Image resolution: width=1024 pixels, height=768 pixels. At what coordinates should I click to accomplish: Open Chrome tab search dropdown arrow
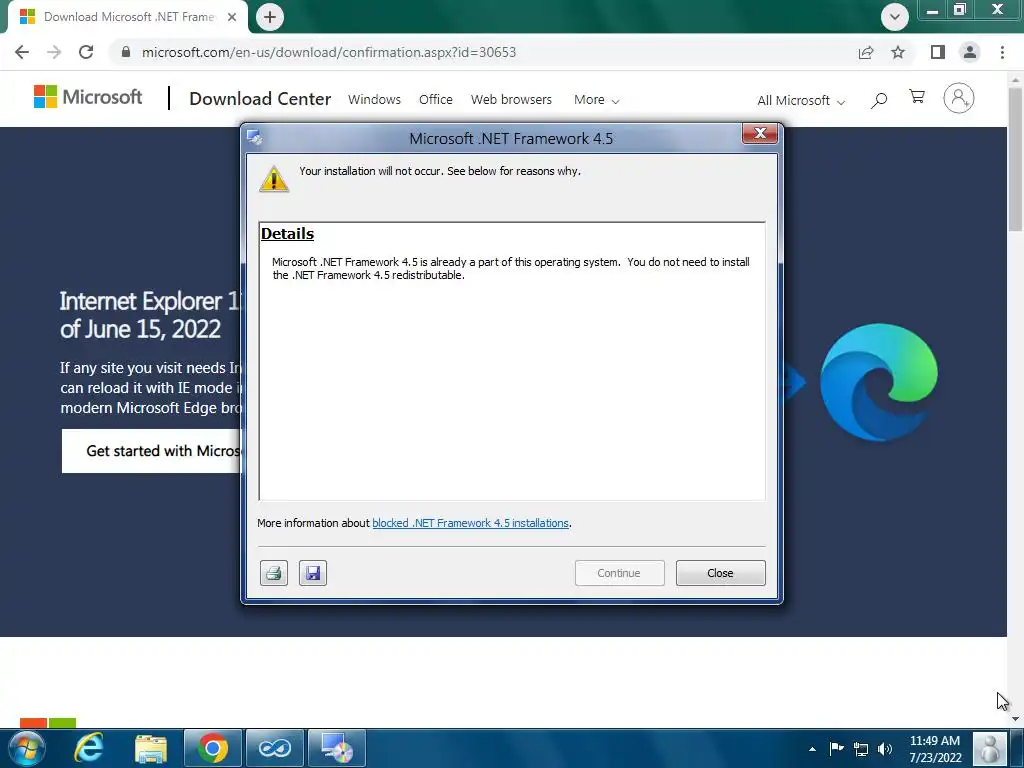pos(895,17)
